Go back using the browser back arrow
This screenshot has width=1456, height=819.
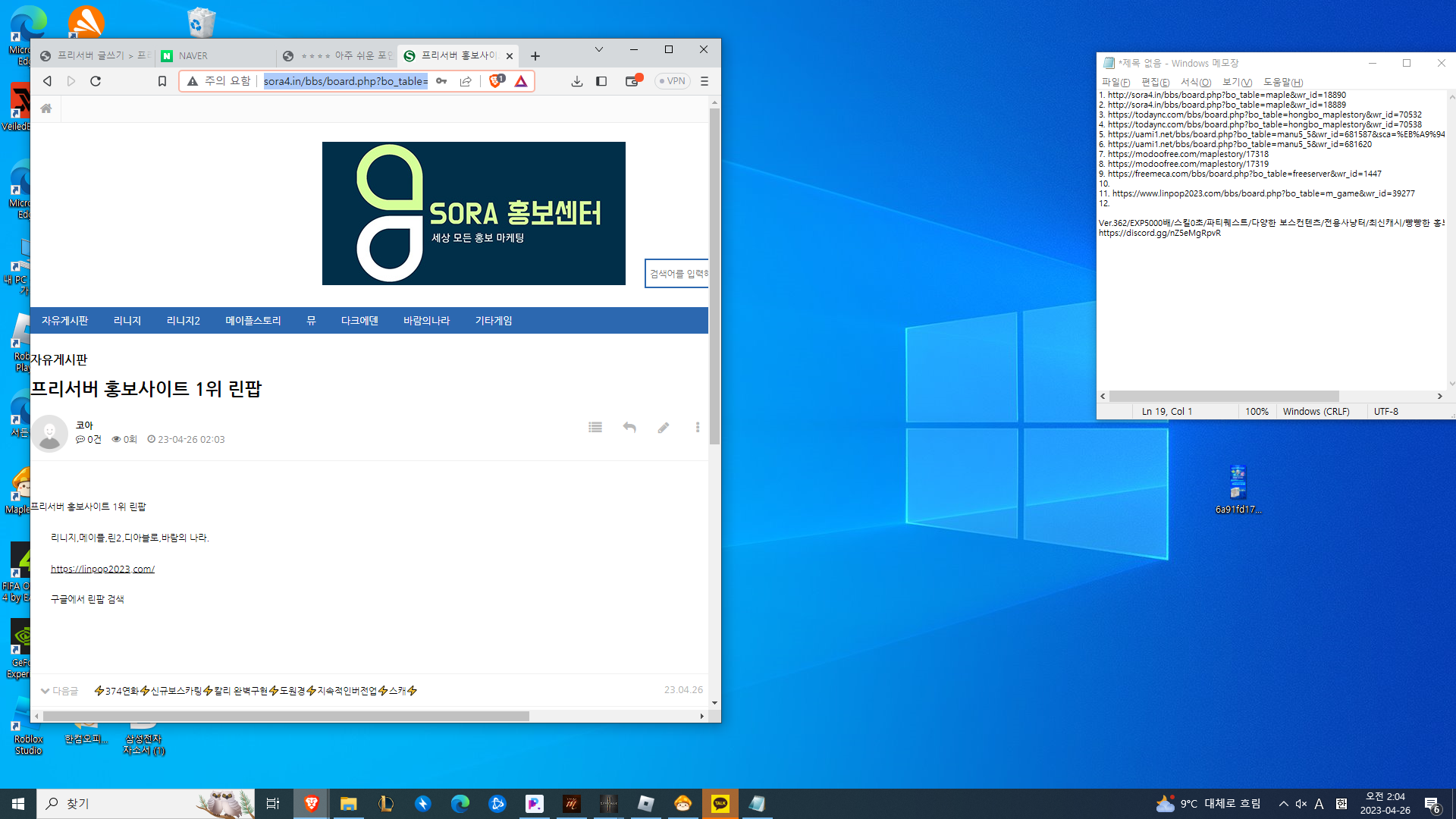pos(47,81)
